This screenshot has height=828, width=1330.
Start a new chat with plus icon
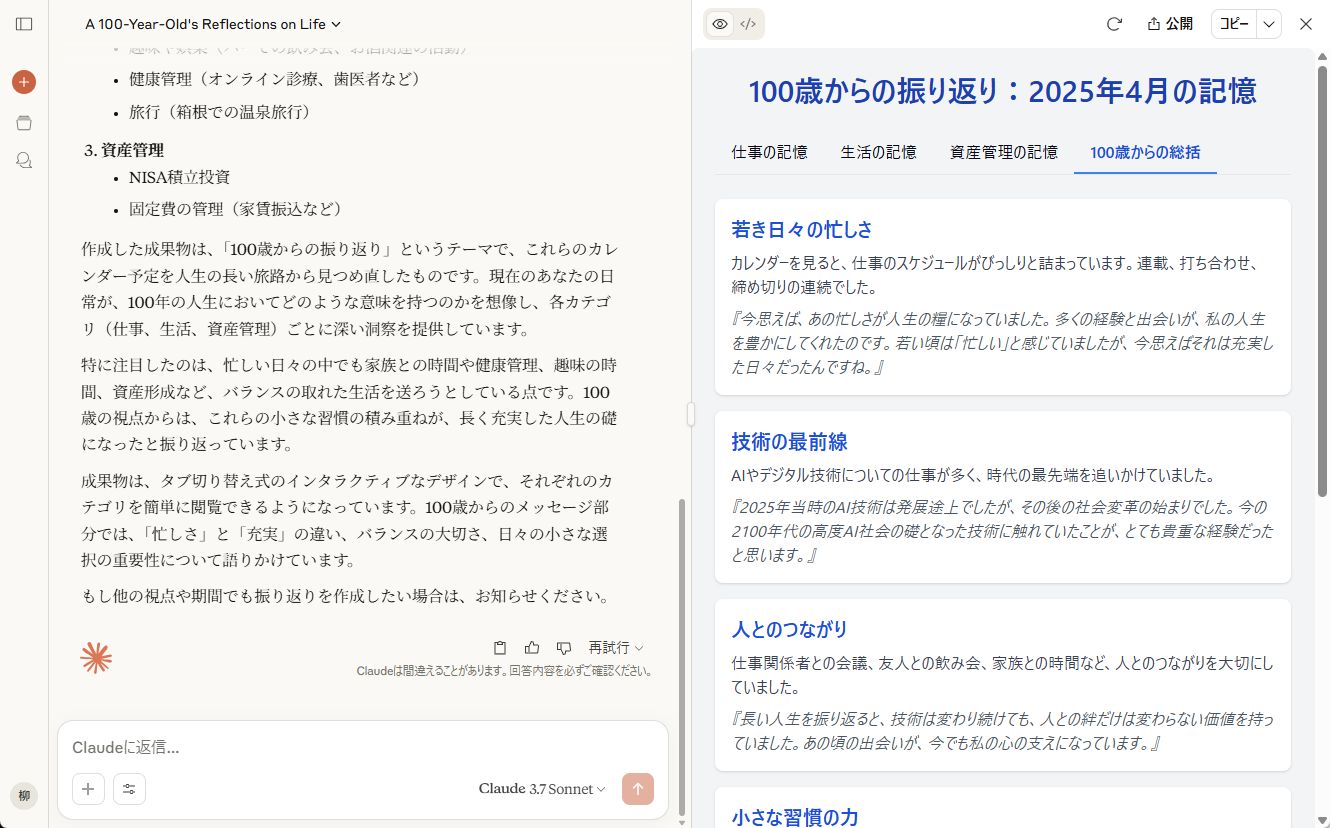point(24,82)
